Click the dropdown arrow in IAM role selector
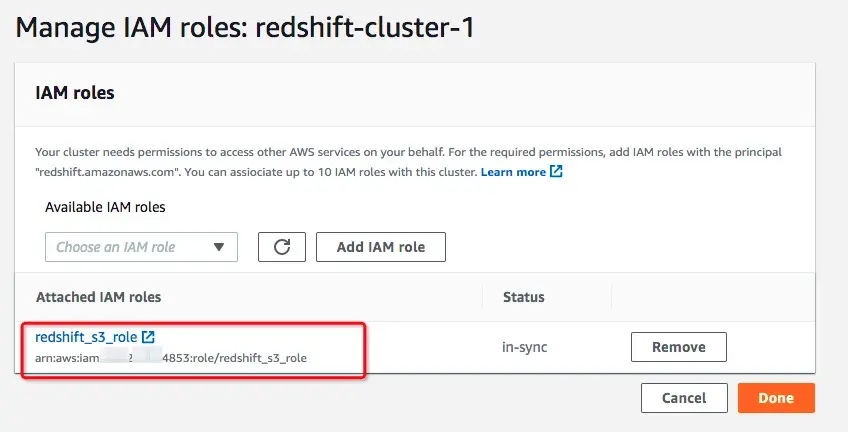Screen dimensions: 848x432 point(219,247)
